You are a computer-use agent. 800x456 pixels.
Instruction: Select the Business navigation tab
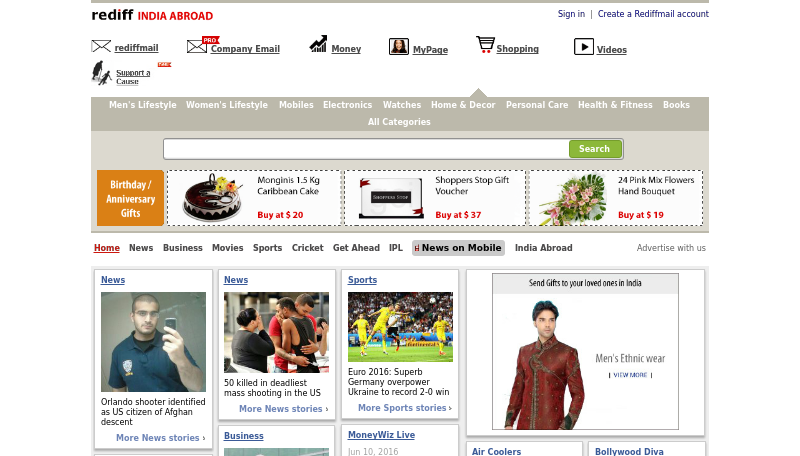coord(183,248)
